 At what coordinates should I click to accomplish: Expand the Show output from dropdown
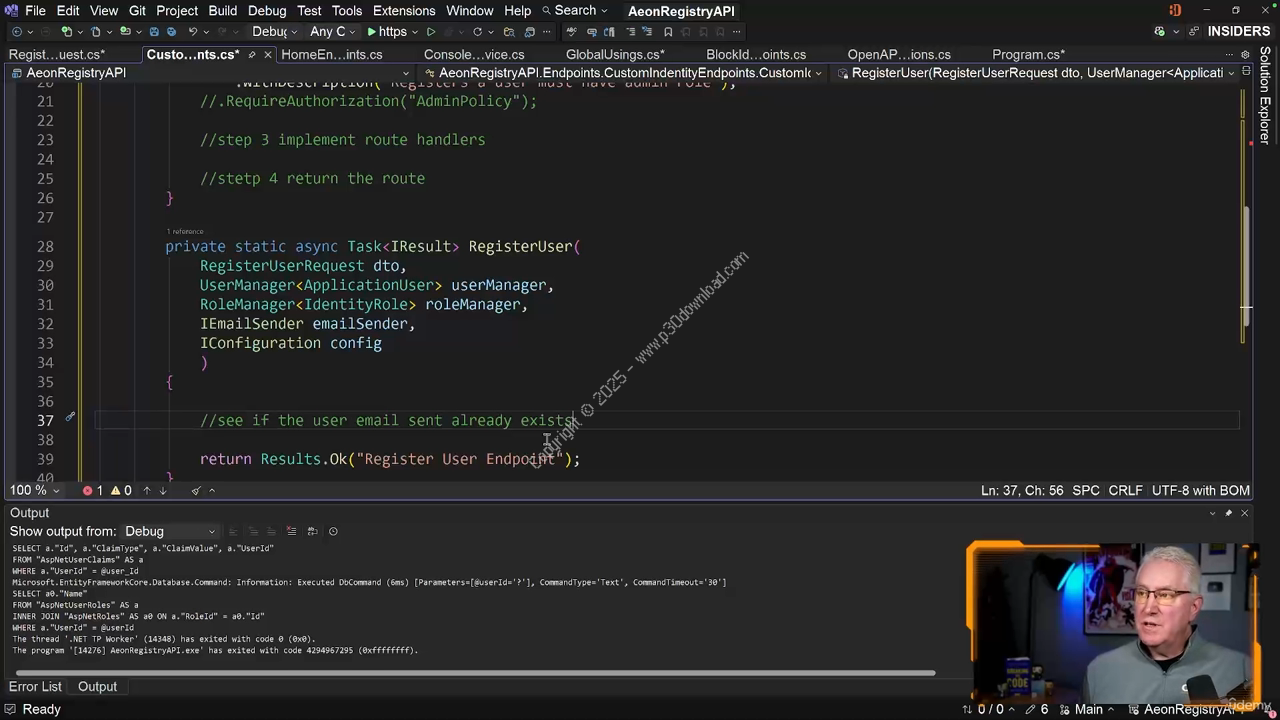(x=169, y=531)
